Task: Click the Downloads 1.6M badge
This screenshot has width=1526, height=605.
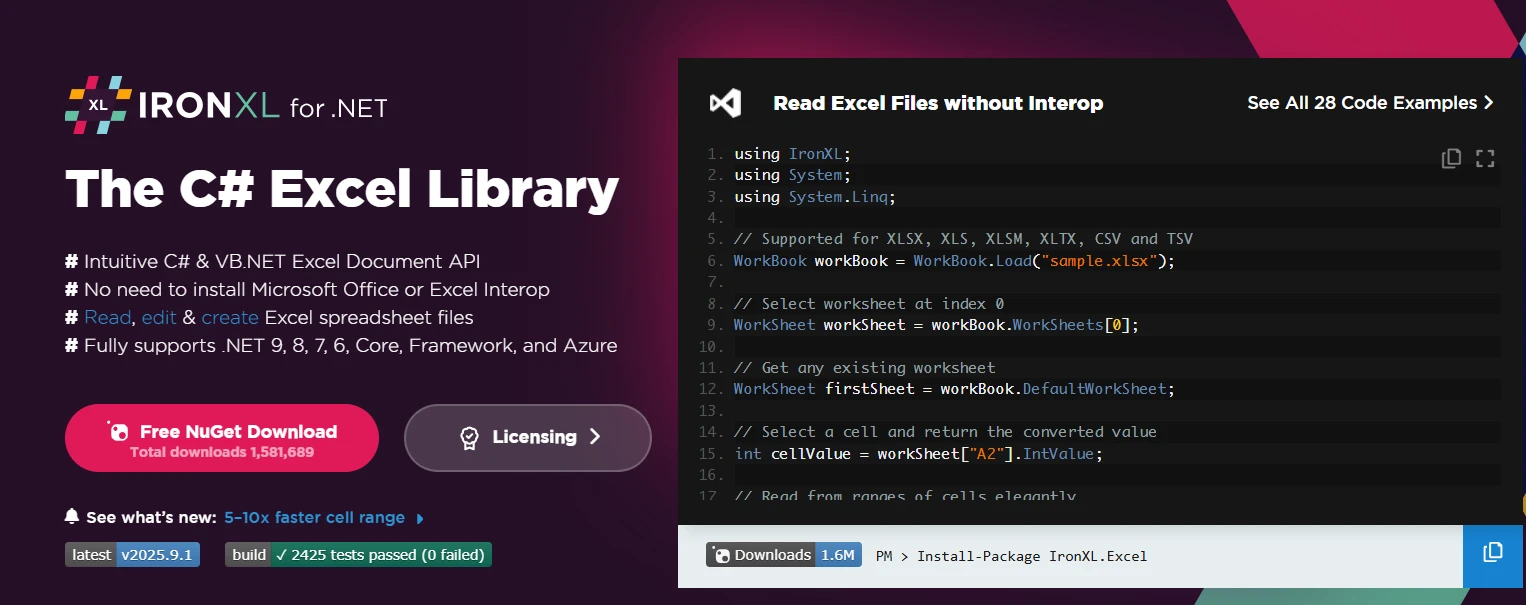Action: pos(783,555)
